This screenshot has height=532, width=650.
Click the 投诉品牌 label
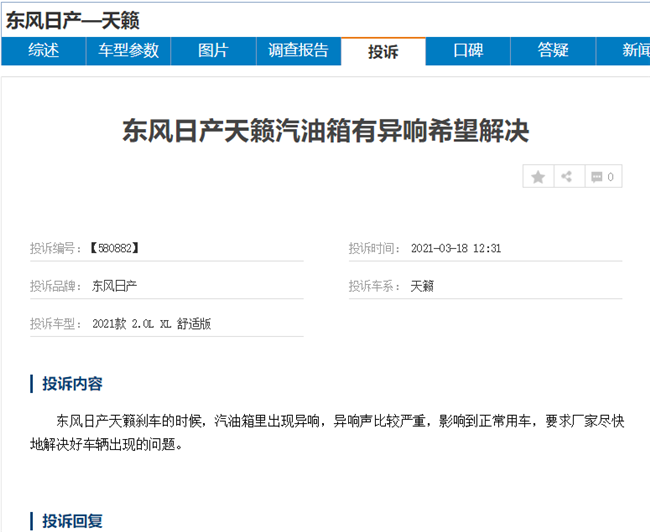click(x=56, y=286)
